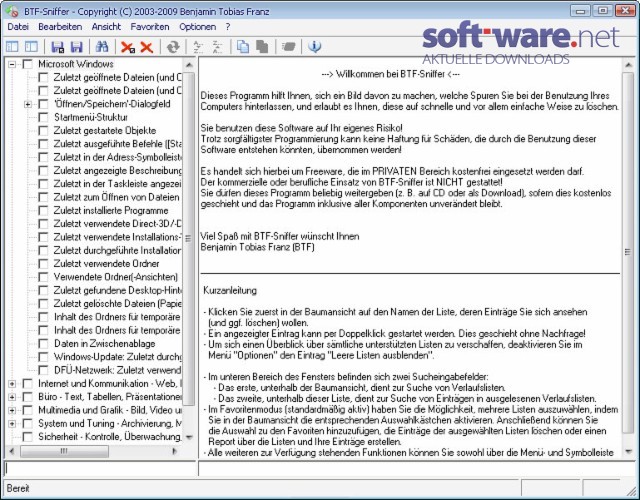Click the gray pages toolbar icon
This screenshot has width=640, height=500.
(x=262, y=47)
